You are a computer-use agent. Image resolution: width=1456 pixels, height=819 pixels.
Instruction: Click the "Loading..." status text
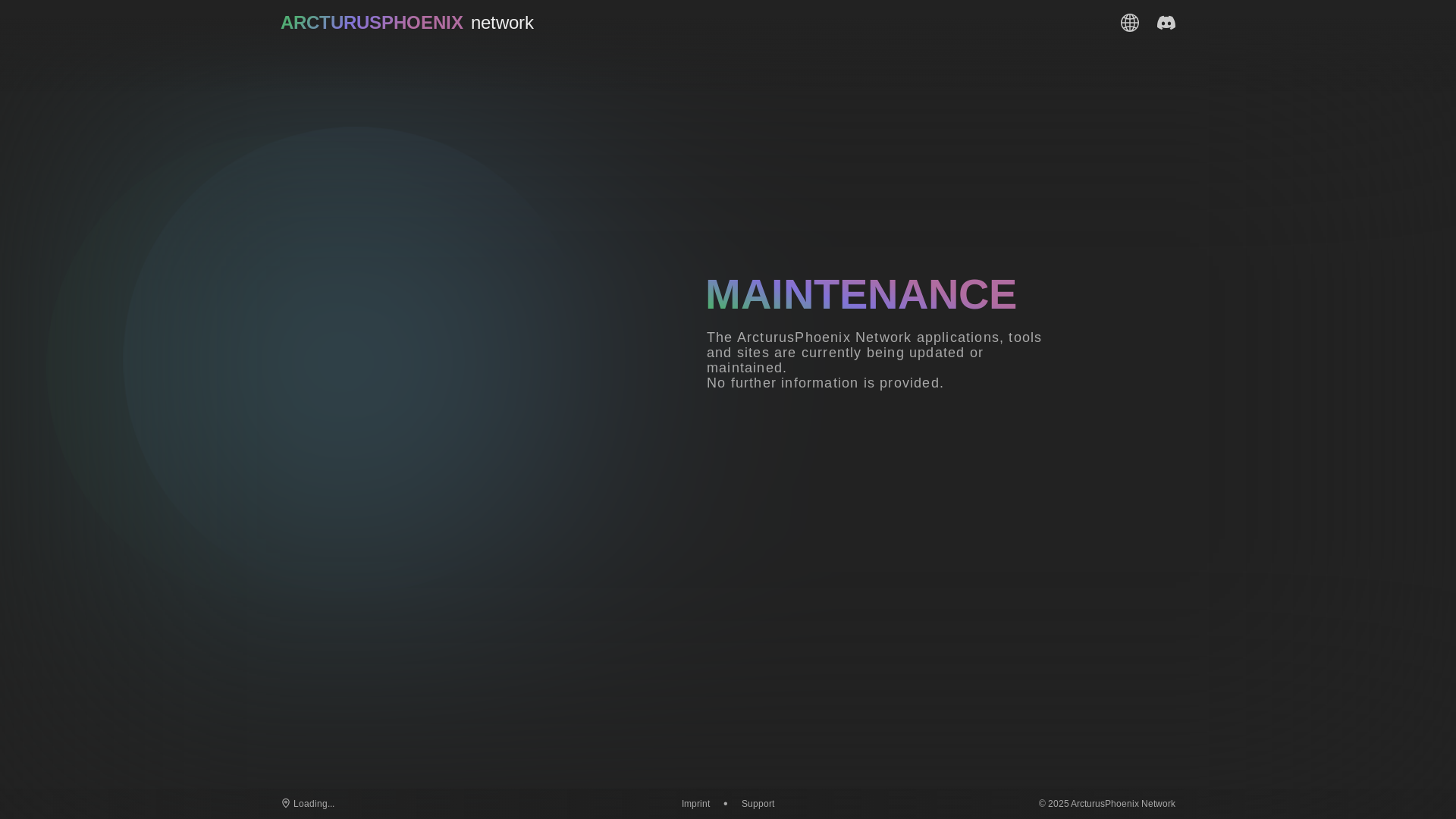point(314,804)
